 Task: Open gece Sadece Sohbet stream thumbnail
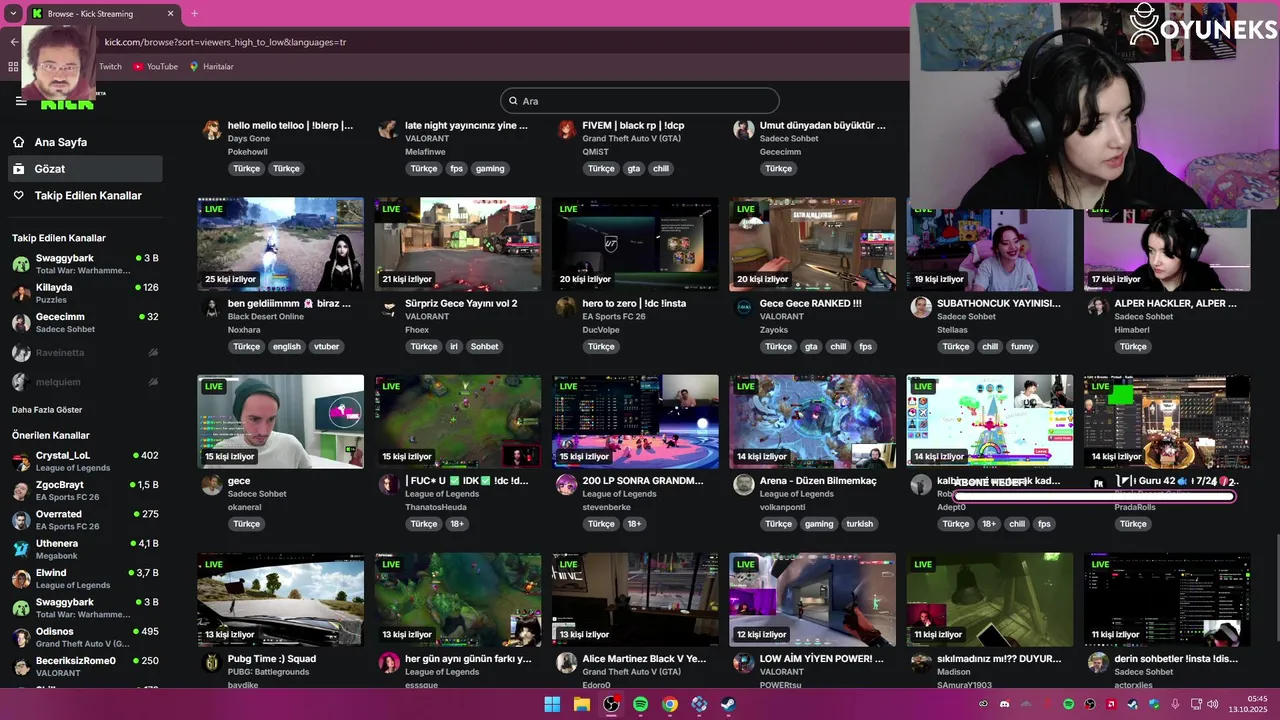pos(281,421)
